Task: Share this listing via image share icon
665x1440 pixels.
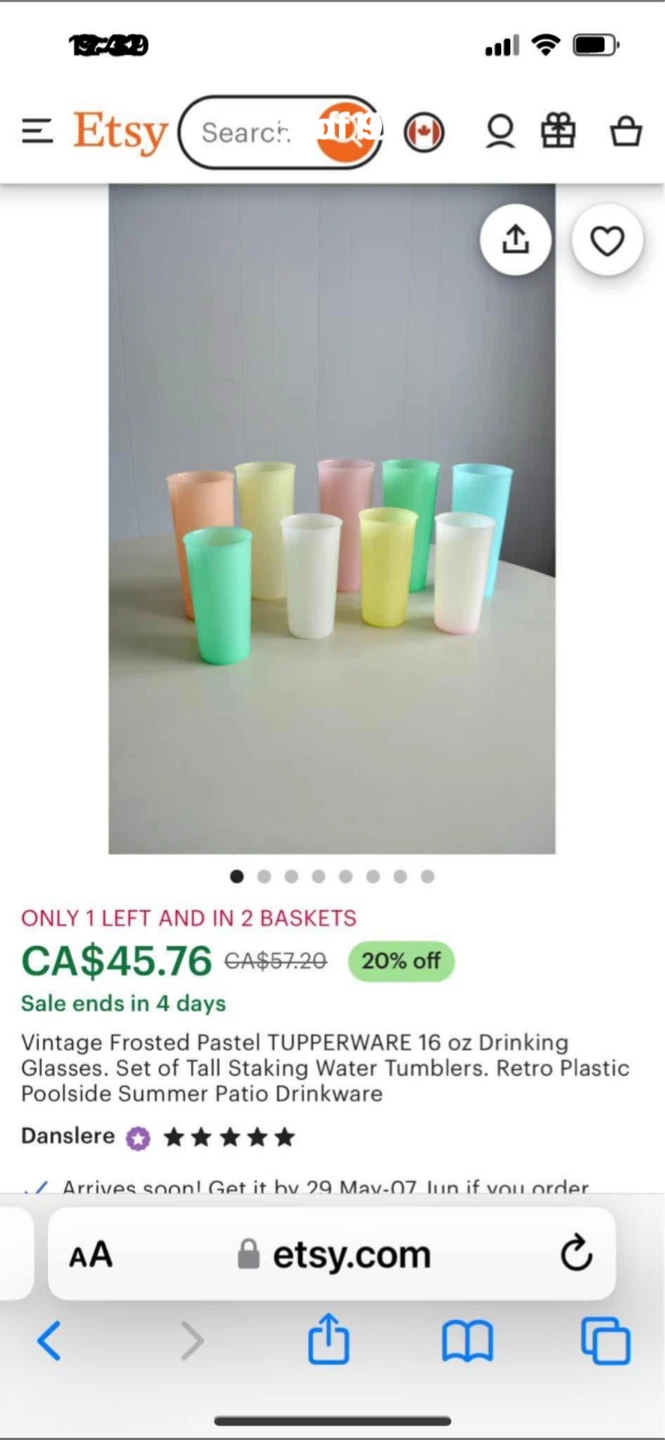Action: point(515,240)
